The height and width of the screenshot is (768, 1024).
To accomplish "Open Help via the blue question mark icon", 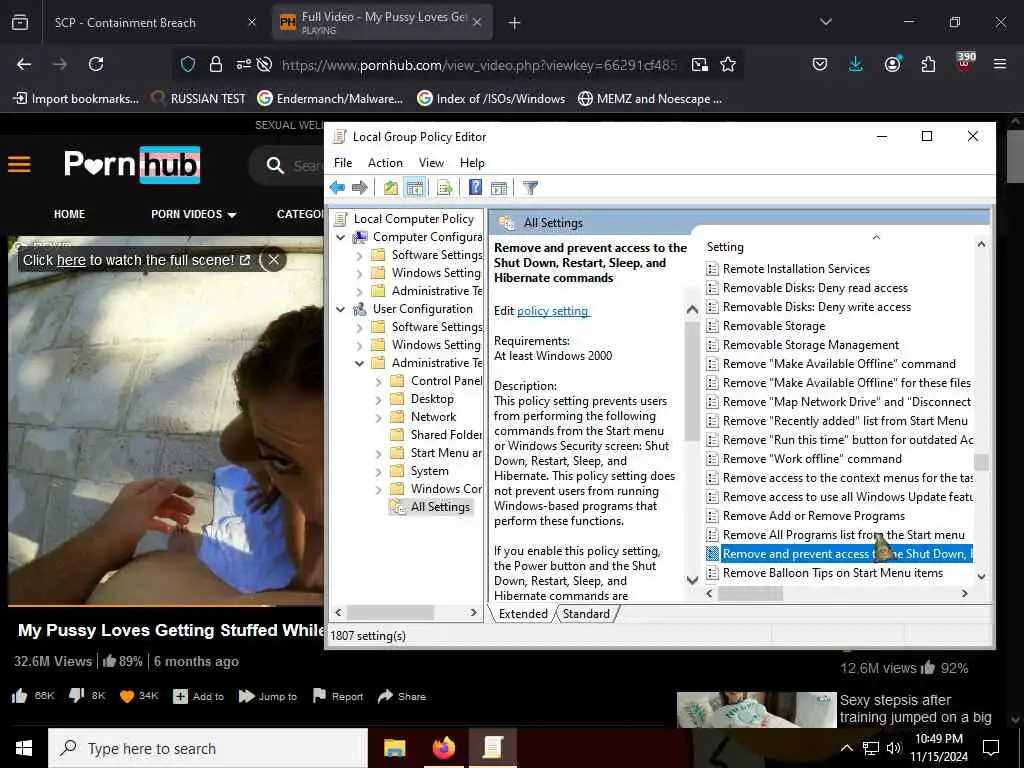I will [475, 188].
